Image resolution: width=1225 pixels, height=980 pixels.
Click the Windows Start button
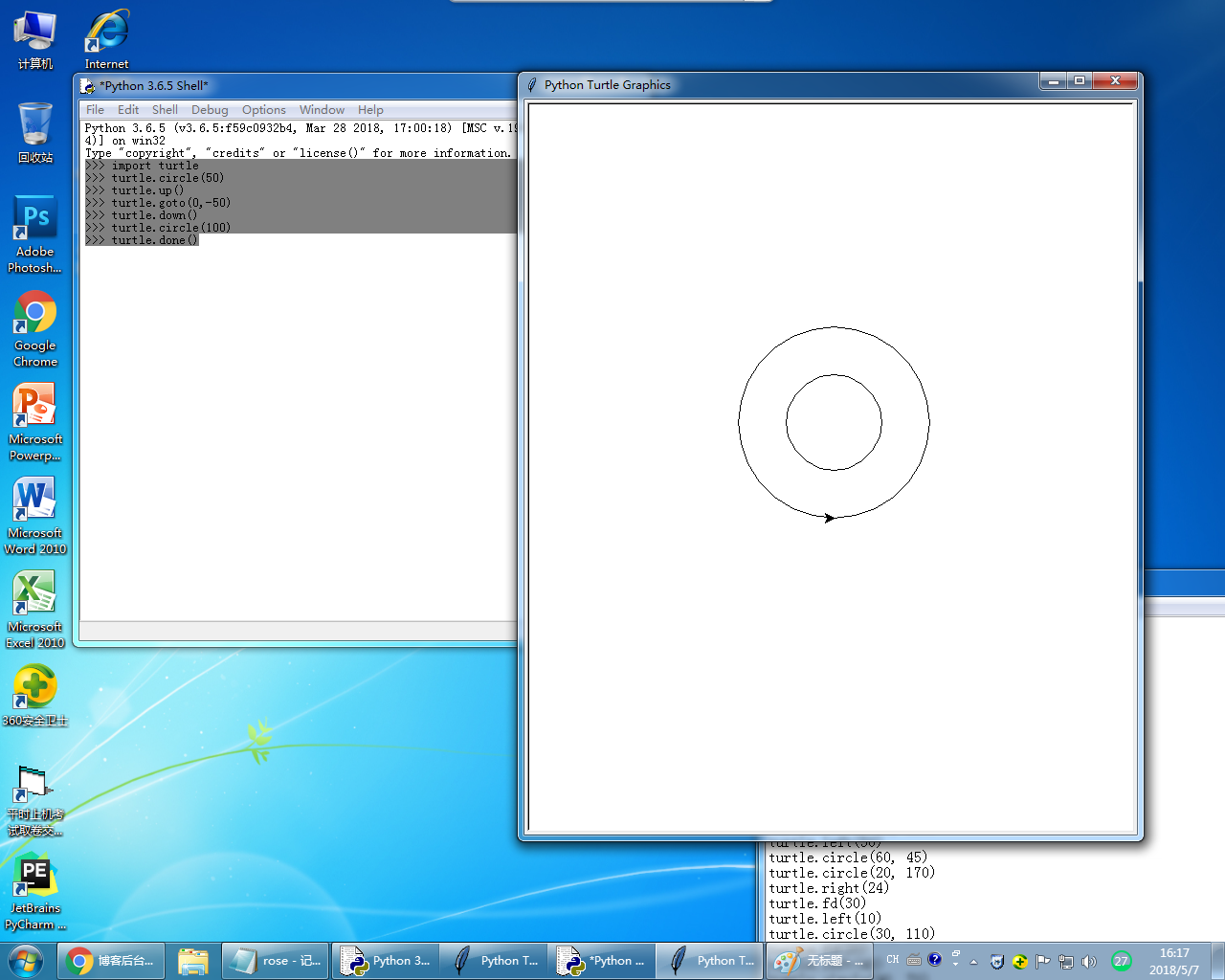[26, 960]
